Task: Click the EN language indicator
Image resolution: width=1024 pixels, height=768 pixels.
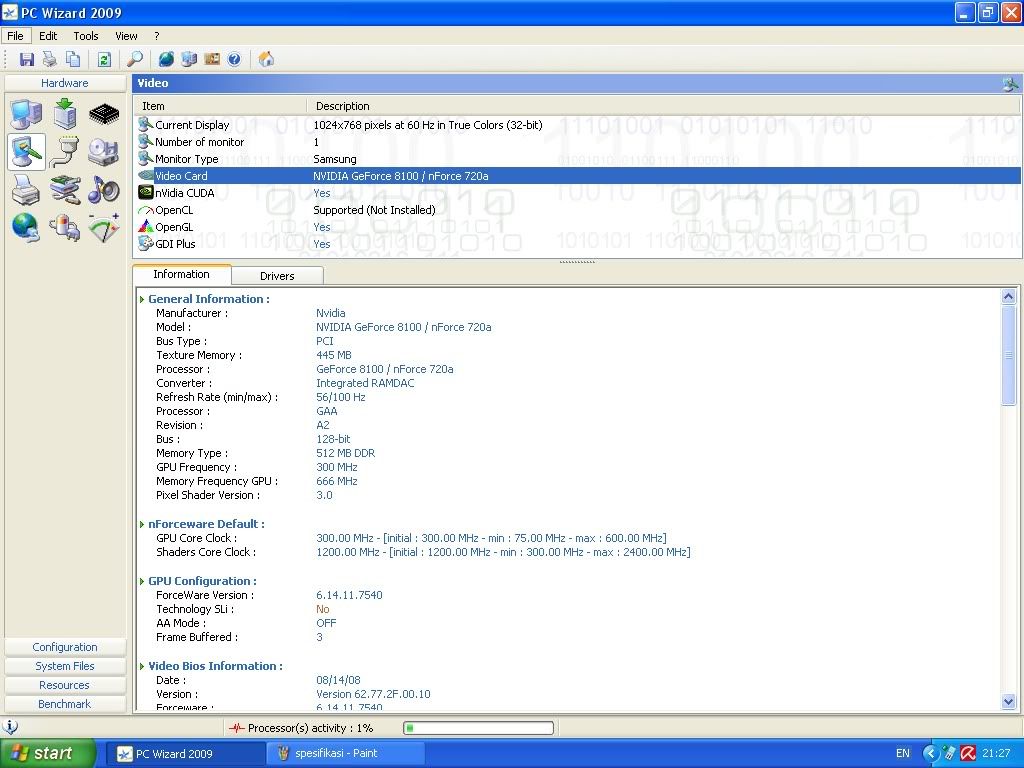Action: coord(903,753)
